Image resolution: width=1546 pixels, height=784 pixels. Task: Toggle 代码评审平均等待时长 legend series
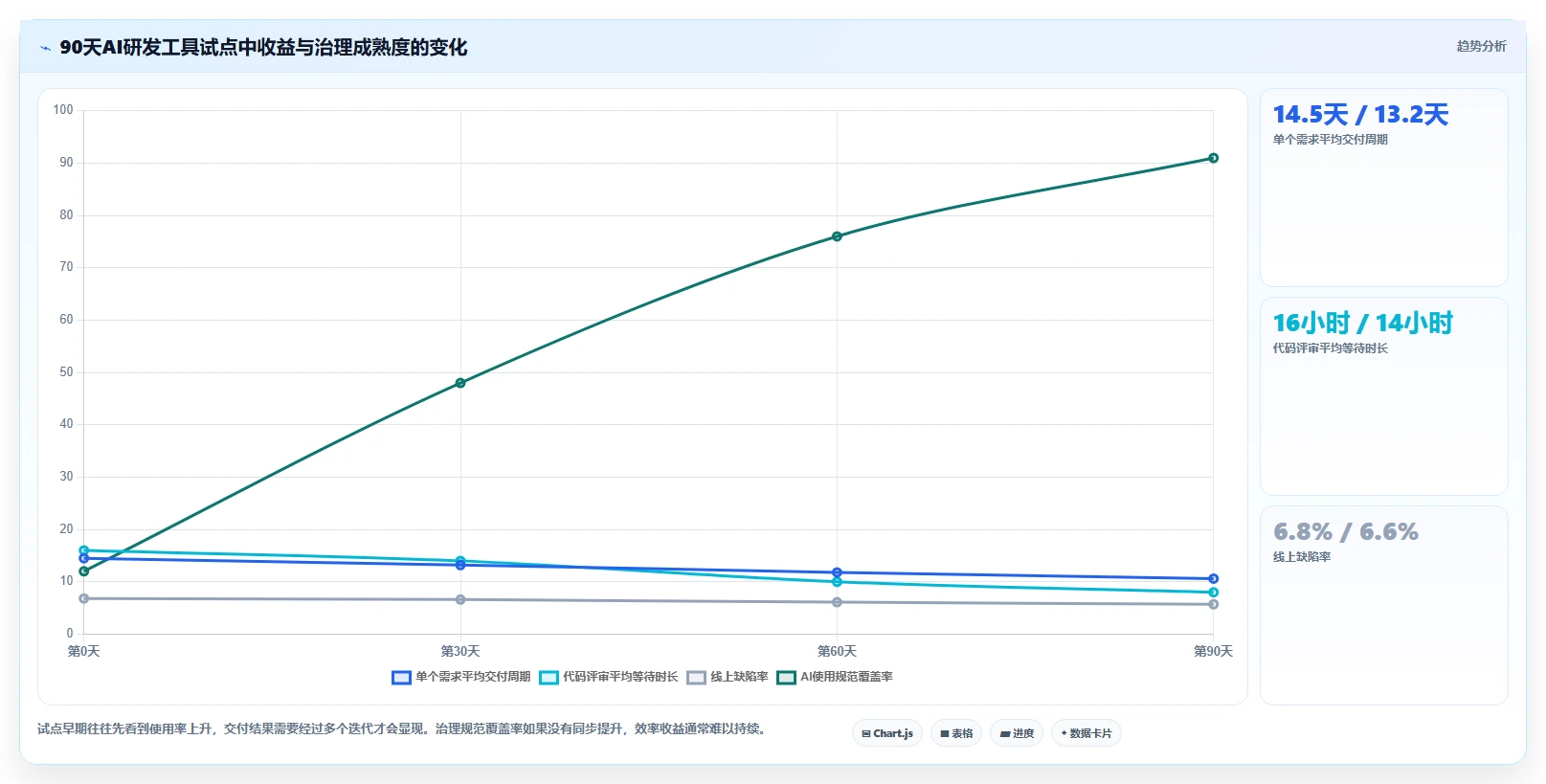point(608,677)
